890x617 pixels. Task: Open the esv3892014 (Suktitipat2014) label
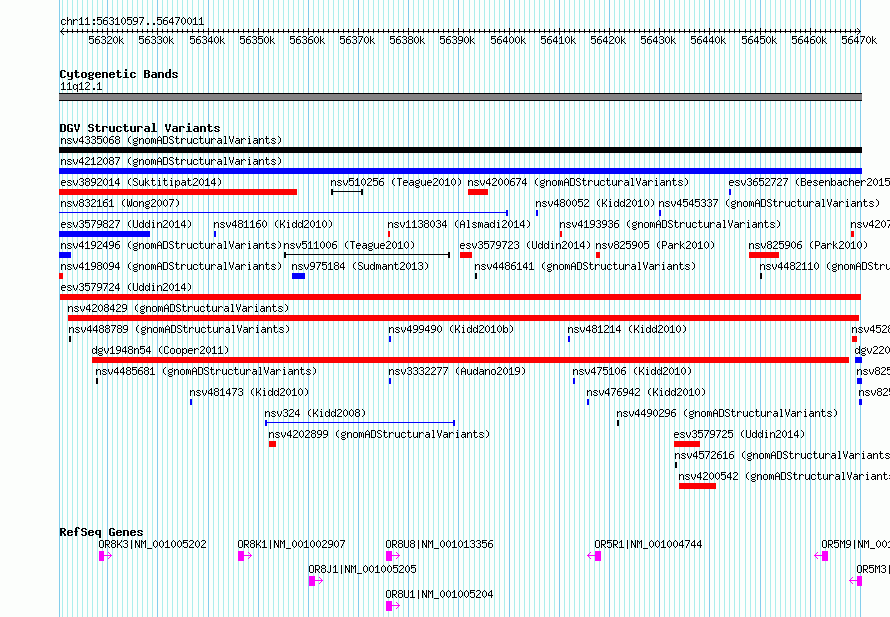tap(141, 182)
